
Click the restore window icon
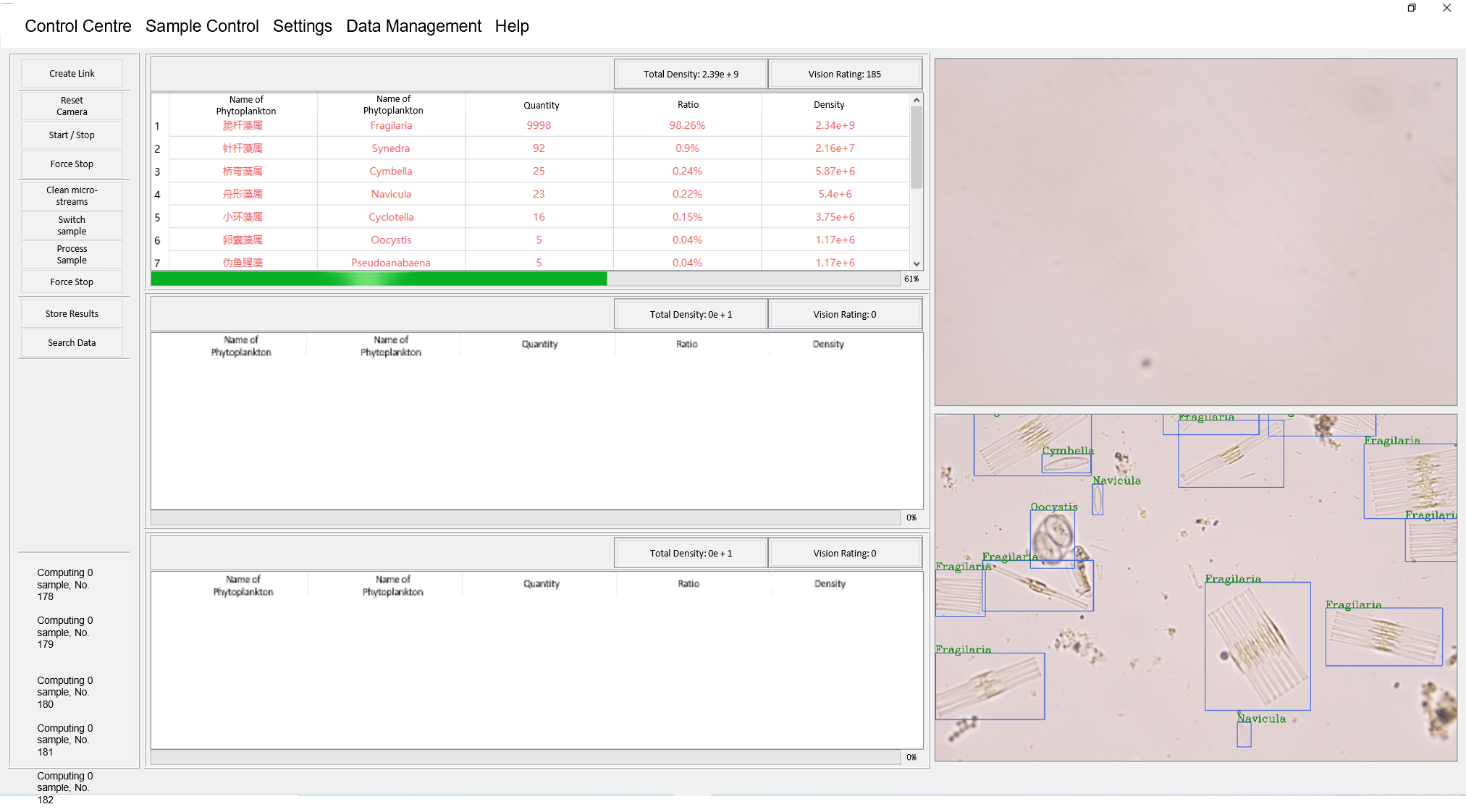click(x=1412, y=8)
